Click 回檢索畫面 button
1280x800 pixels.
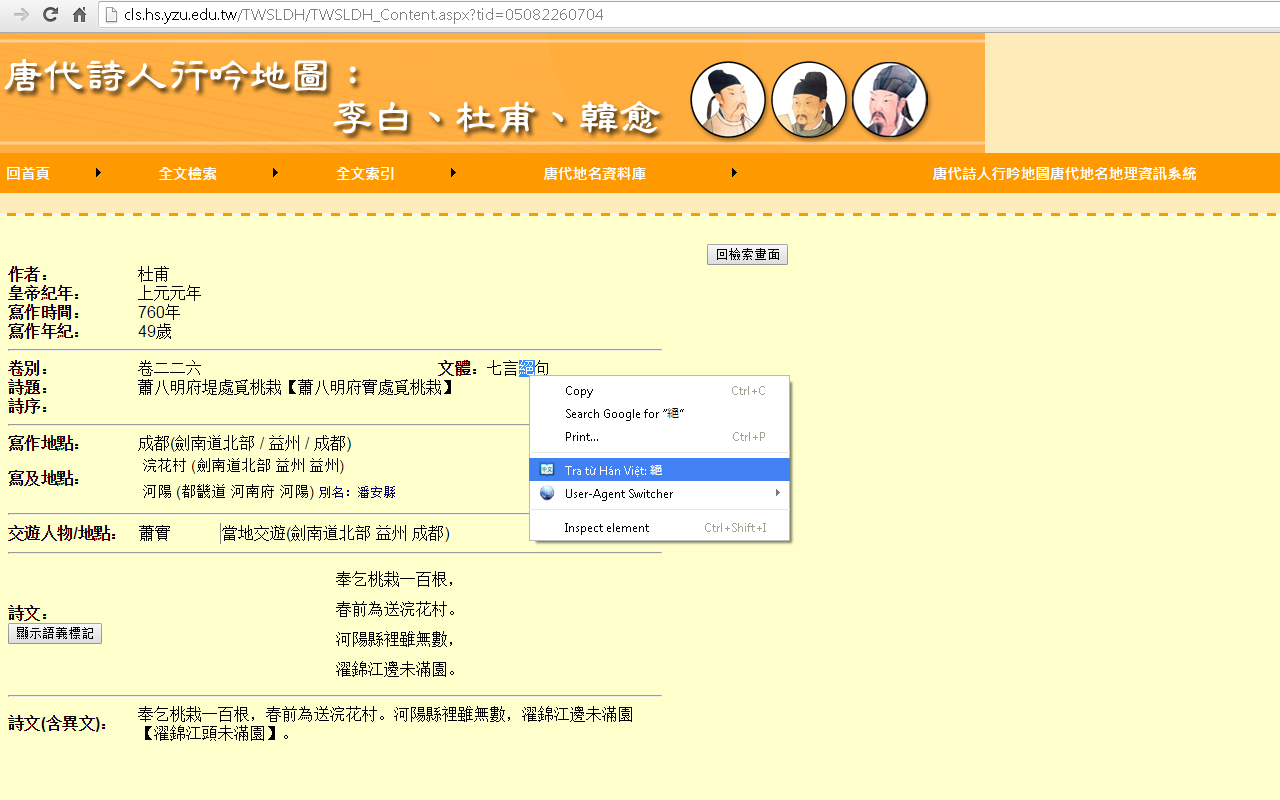(x=747, y=255)
